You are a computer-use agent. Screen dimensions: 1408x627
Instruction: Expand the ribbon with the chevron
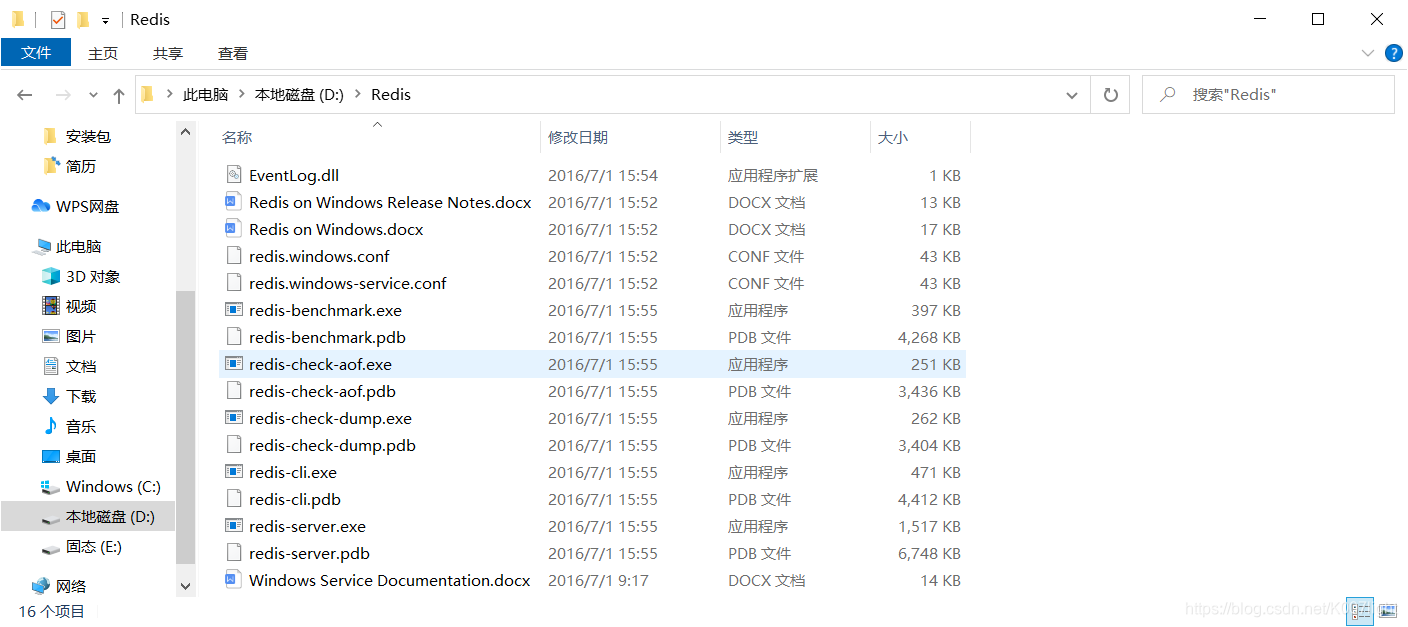(1368, 53)
